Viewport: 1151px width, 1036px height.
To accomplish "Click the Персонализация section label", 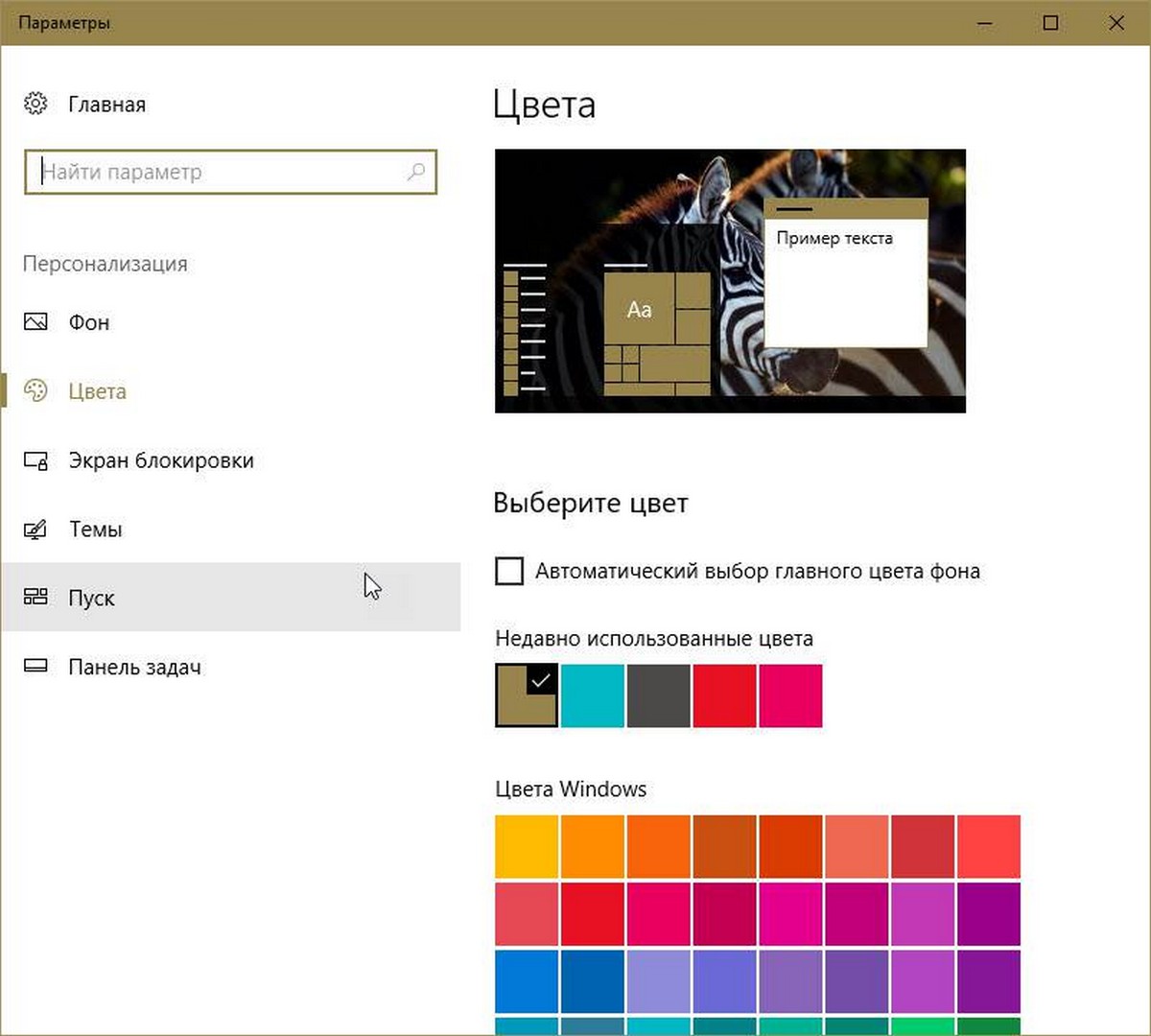I will pos(106,264).
